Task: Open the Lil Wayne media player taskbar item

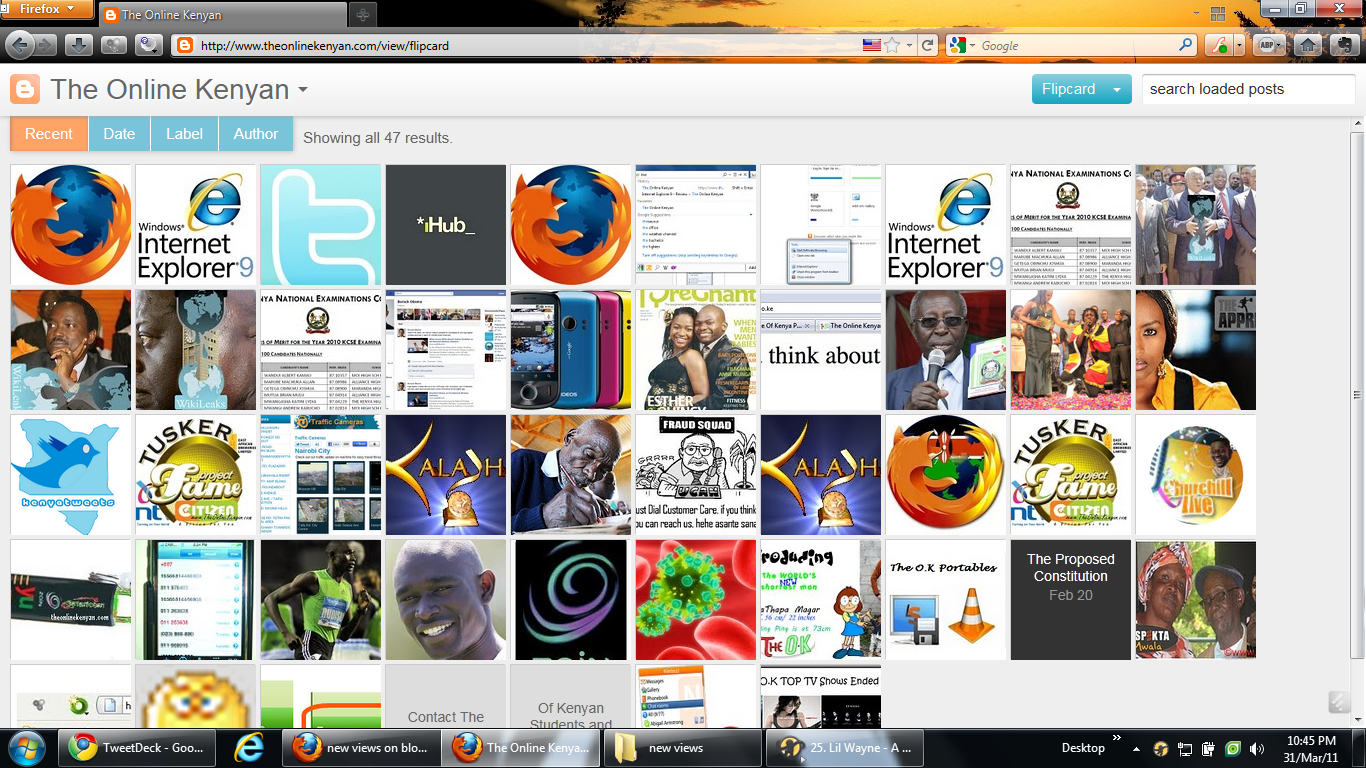Action: coord(844,747)
